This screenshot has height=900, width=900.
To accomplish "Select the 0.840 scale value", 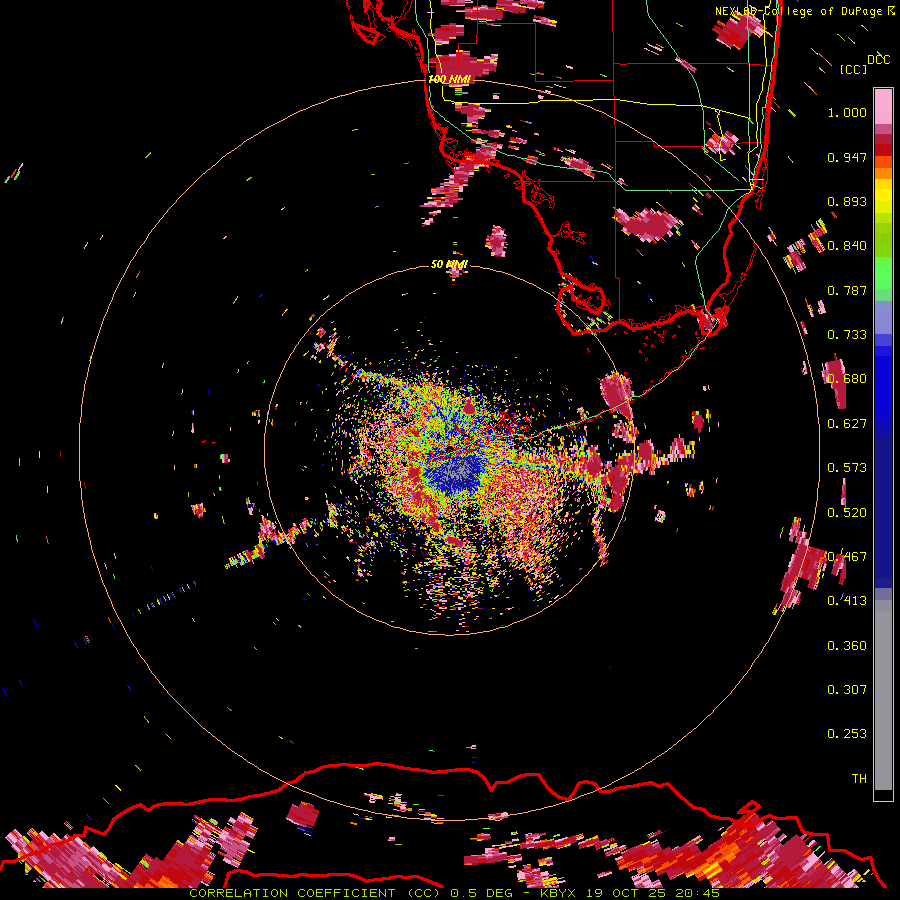I will point(847,246).
